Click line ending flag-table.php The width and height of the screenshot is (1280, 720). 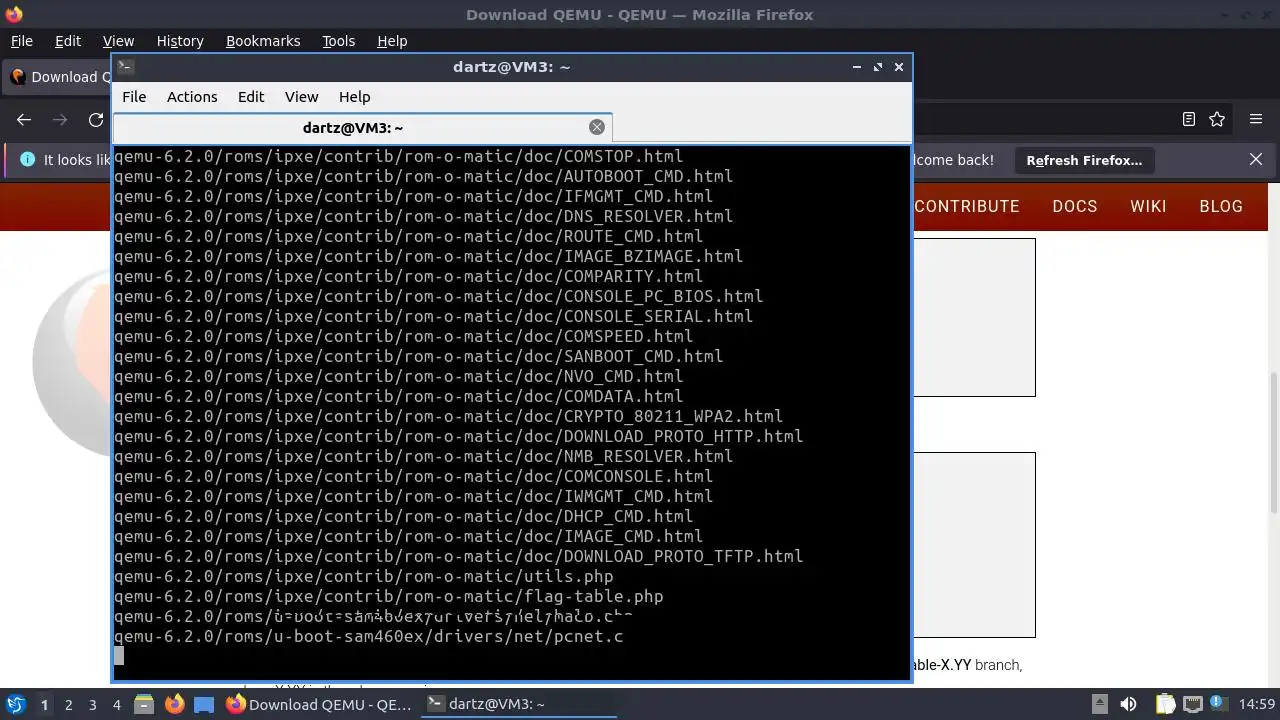[388, 596]
